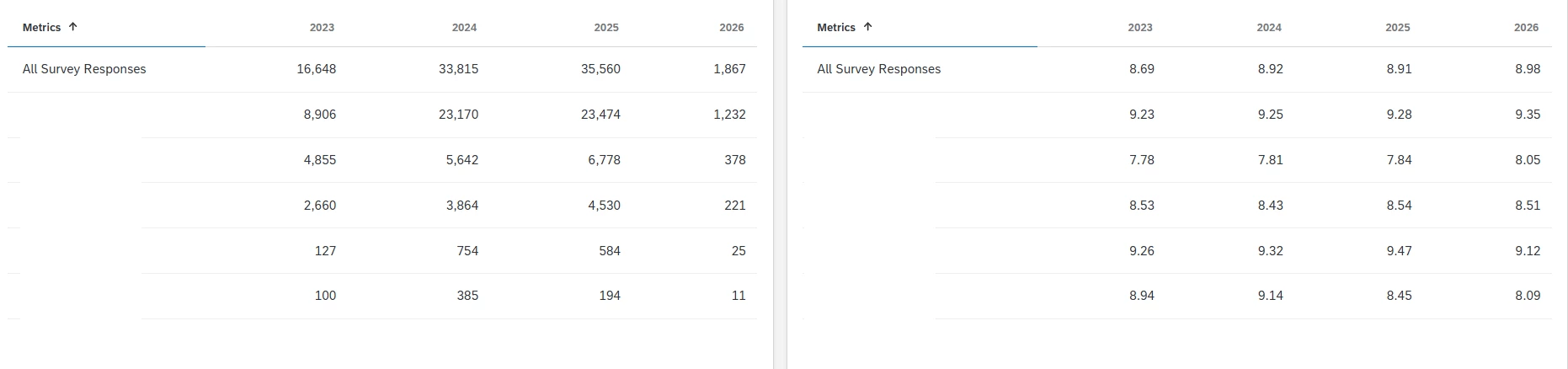Click 2025 header above the 35,560 value

606,28
